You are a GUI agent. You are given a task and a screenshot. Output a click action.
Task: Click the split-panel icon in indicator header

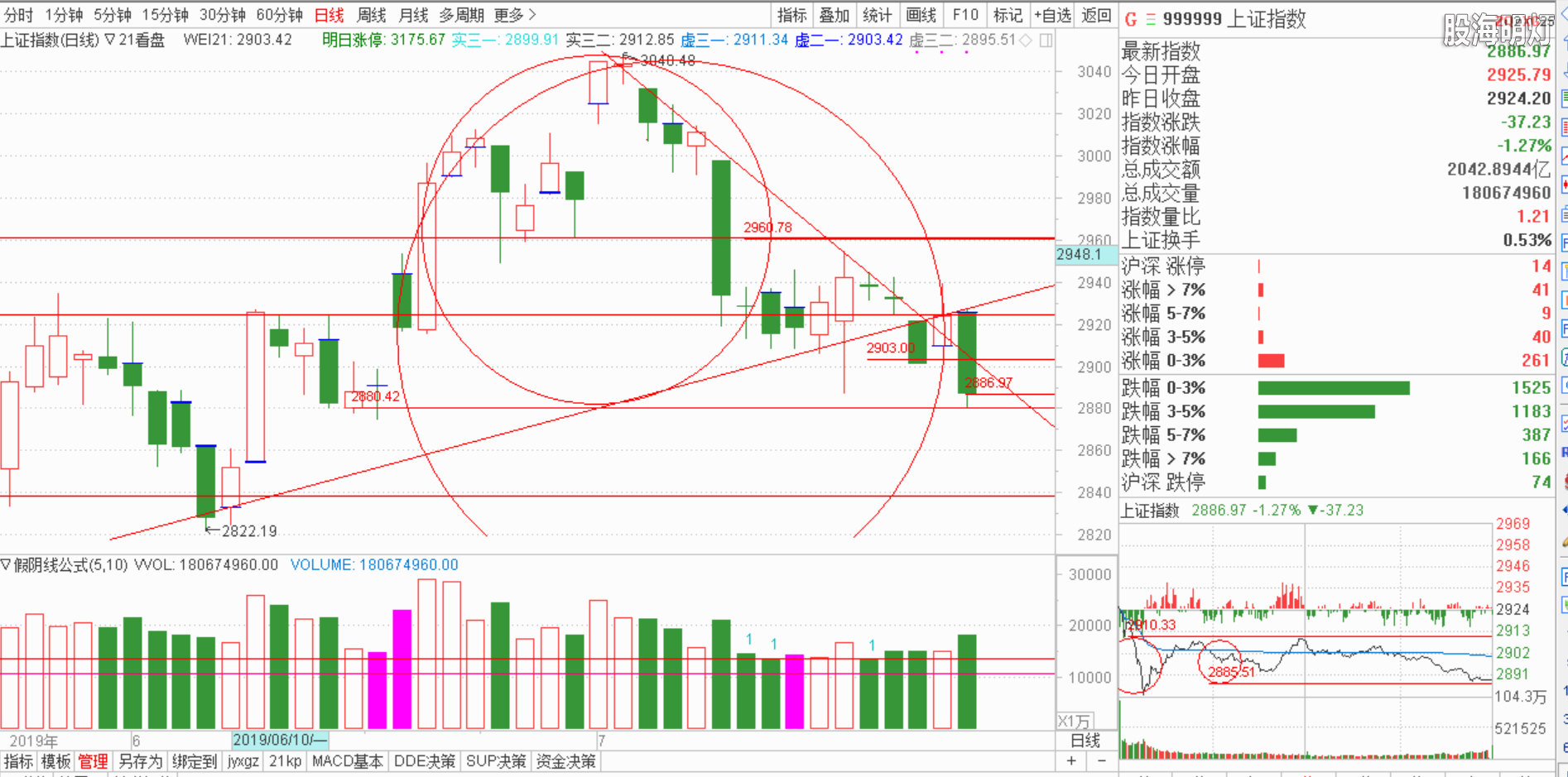click(1046, 41)
